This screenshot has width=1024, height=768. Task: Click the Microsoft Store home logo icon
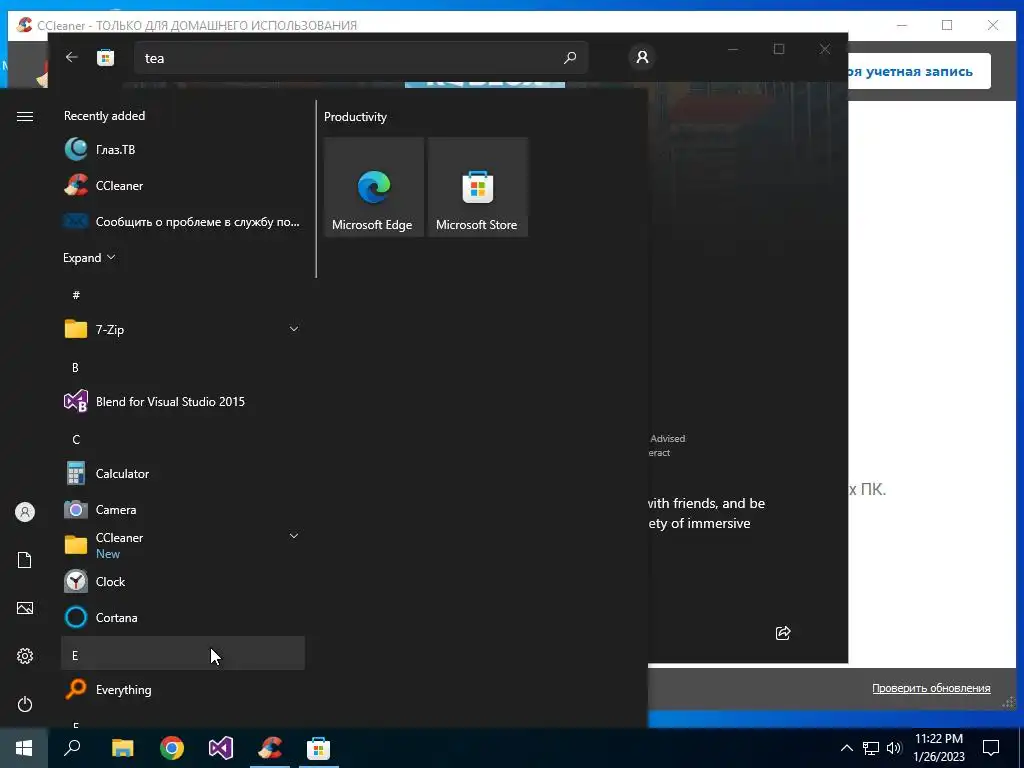(x=105, y=57)
